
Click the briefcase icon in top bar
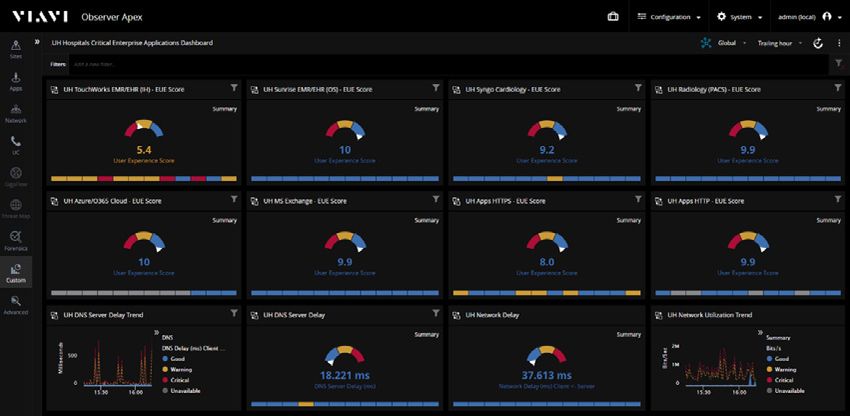613,16
